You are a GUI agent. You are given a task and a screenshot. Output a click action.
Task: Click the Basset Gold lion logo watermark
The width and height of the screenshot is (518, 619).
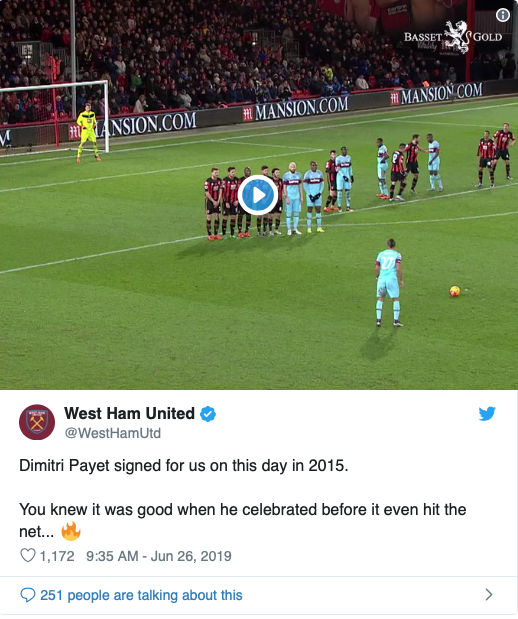(455, 36)
